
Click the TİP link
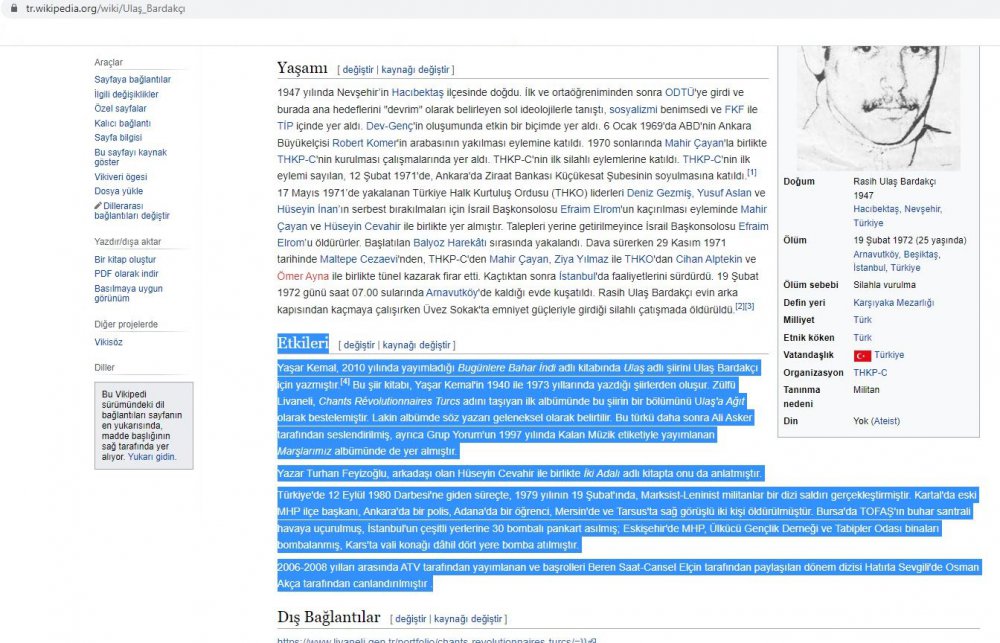pyautogui.click(x=285, y=126)
